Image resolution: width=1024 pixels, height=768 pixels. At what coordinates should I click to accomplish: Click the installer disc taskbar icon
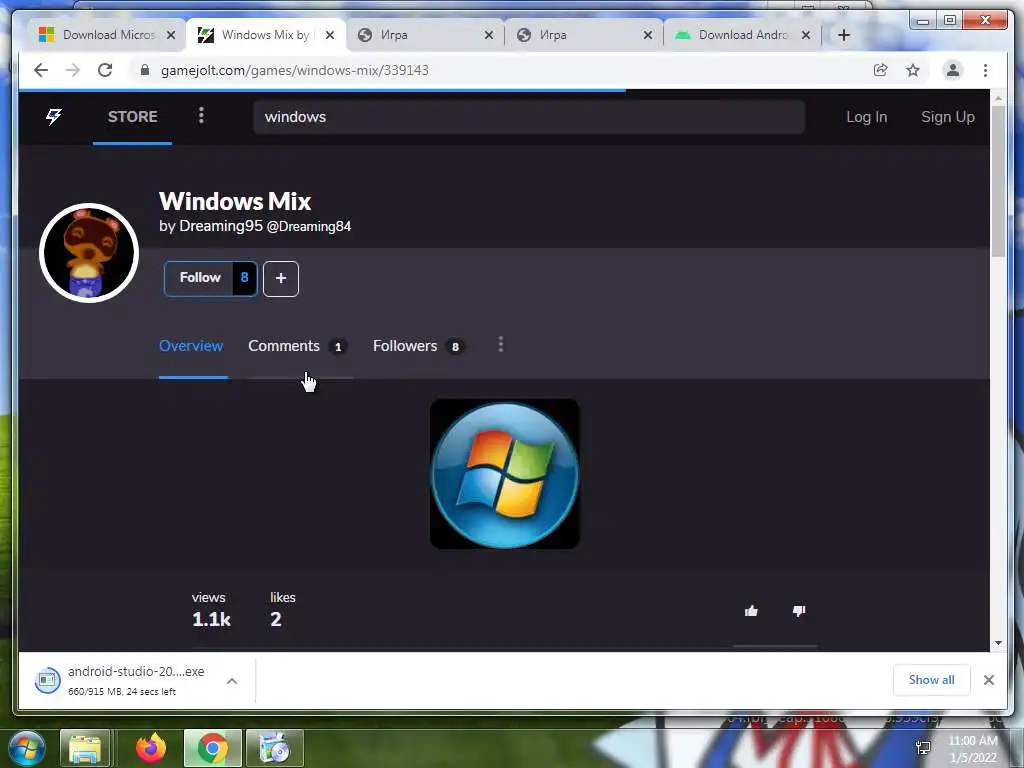[x=275, y=748]
